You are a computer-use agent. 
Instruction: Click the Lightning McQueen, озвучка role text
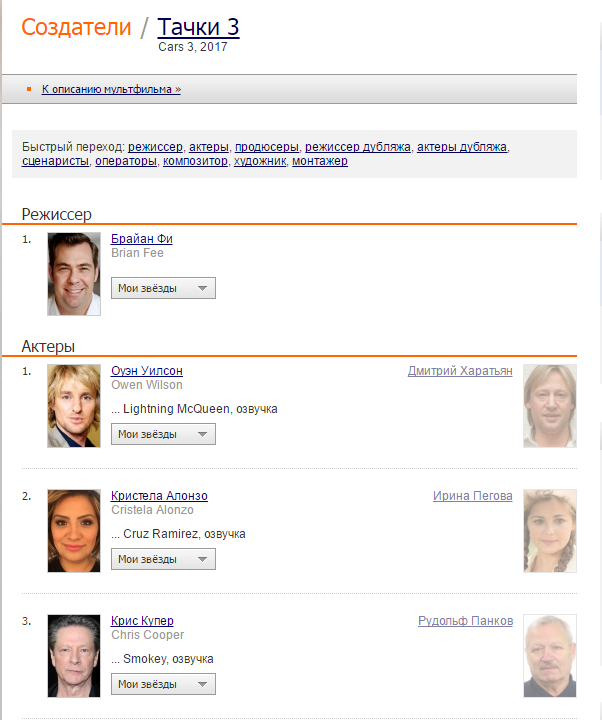[x=194, y=409]
